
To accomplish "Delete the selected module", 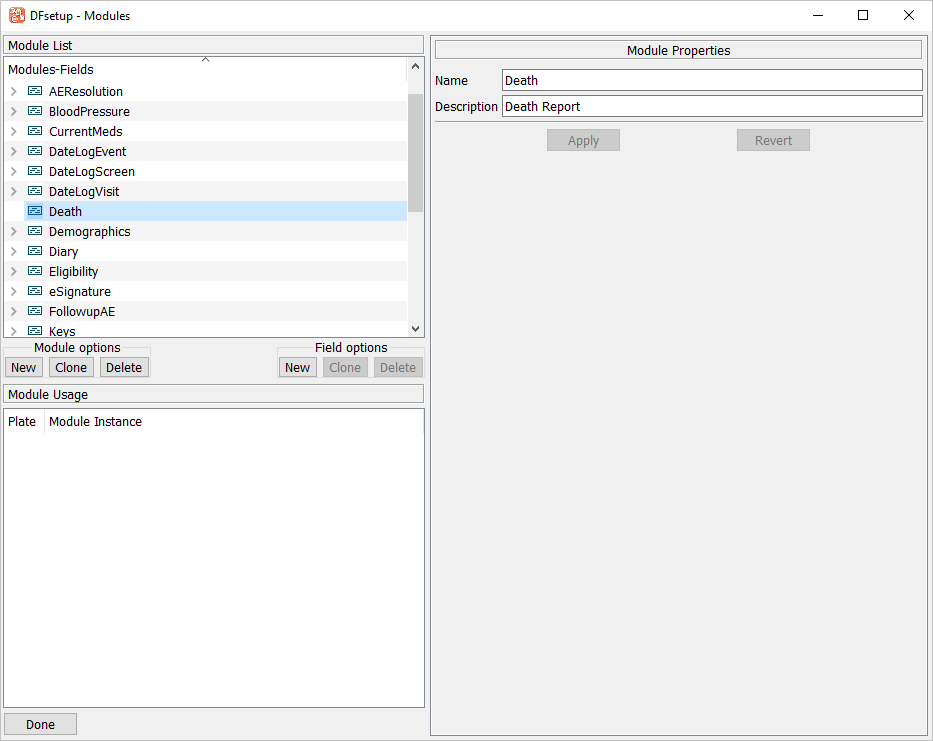I will [x=124, y=367].
